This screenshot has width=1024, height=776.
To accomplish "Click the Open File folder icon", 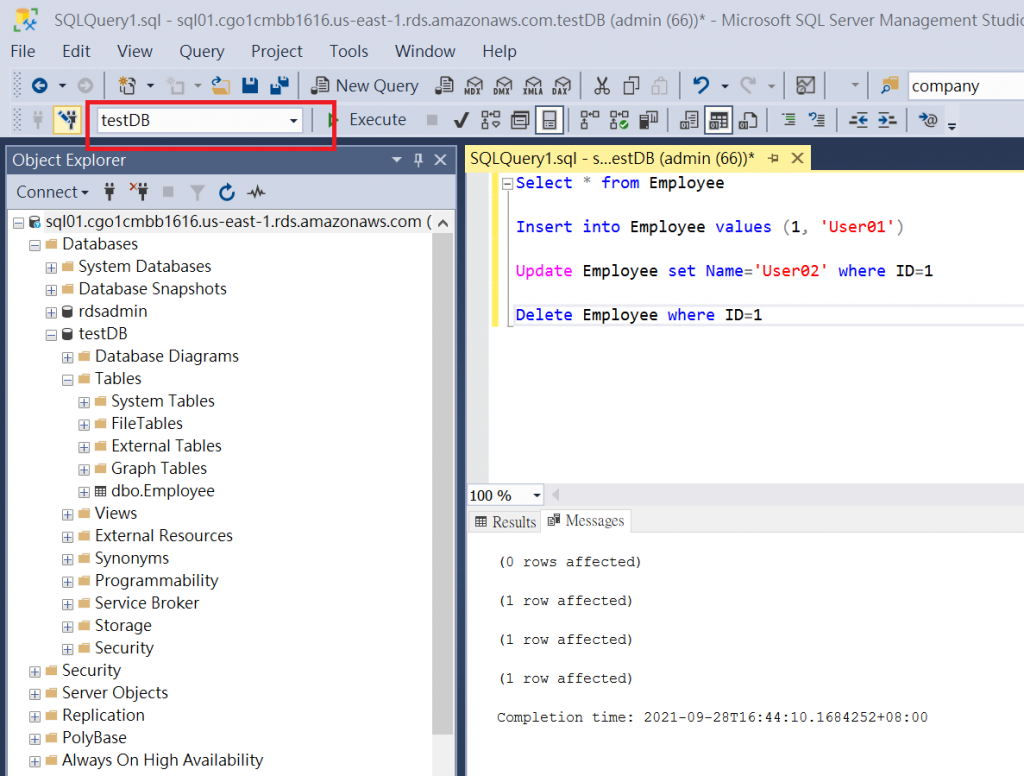I will (x=221, y=86).
